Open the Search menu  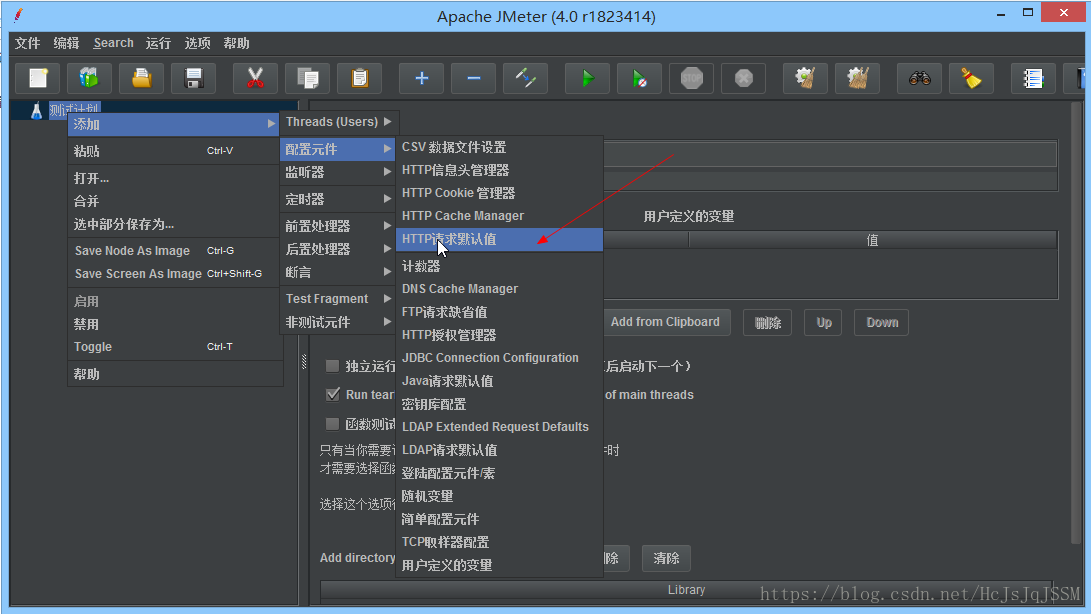coord(113,43)
